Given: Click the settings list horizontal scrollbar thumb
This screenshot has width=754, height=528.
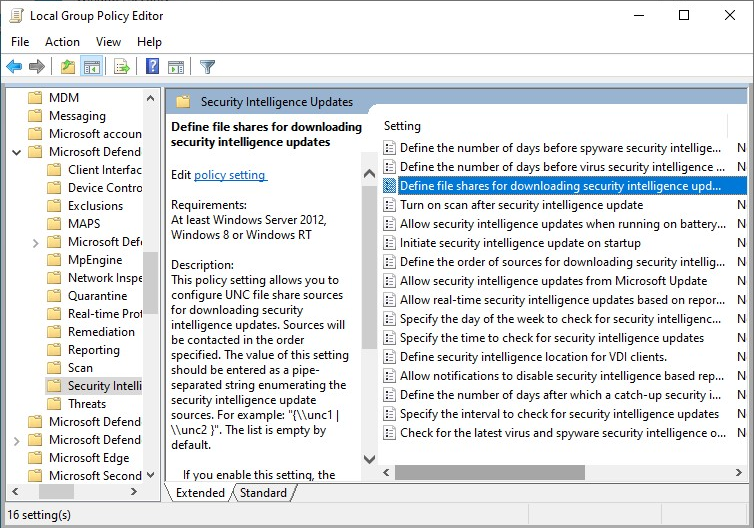Looking at the screenshot, I should pyautogui.click(x=490, y=472).
